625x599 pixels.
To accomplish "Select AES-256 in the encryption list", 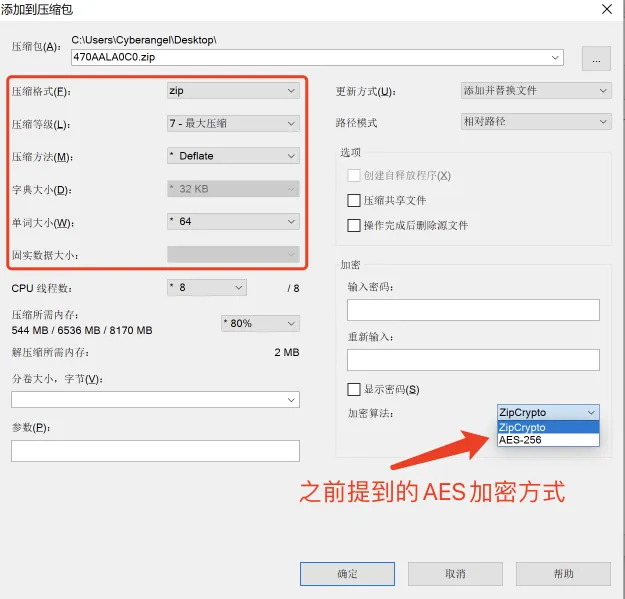I will pyautogui.click(x=548, y=440).
